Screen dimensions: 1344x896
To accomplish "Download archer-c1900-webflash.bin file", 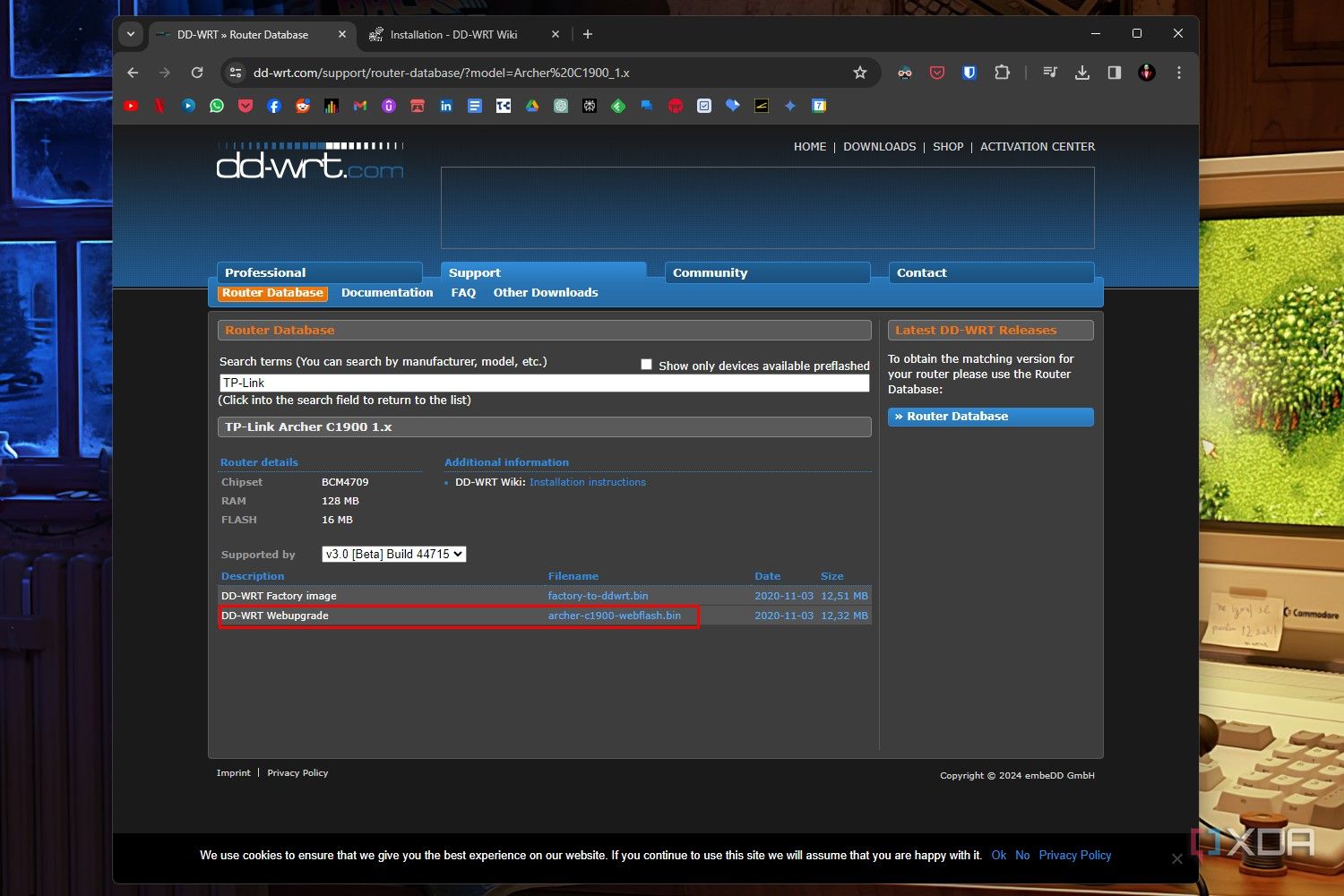I will [x=614, y=616].
